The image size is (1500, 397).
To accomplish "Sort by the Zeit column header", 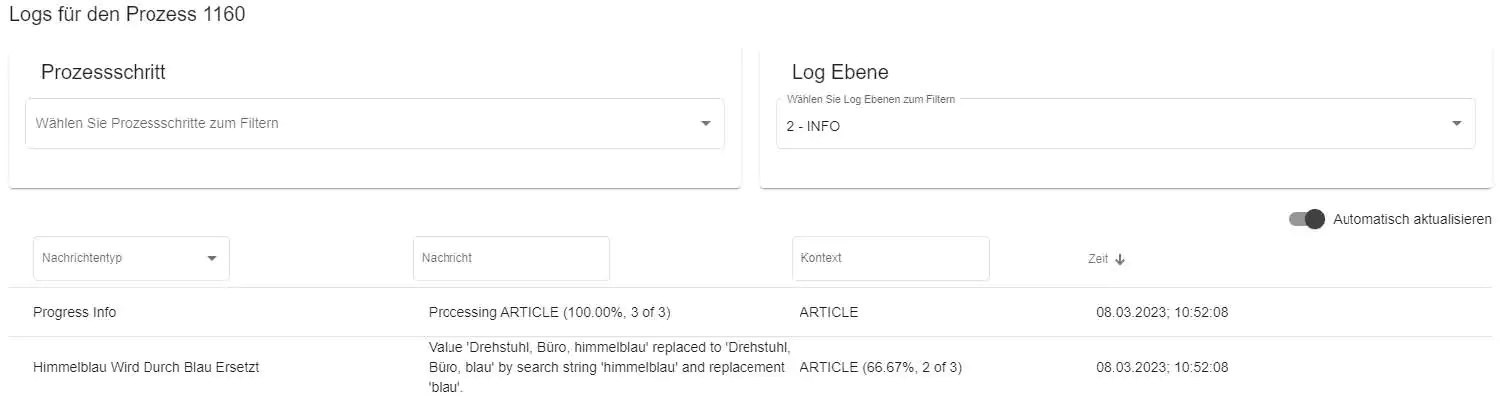I will [x=1098, y=259].
